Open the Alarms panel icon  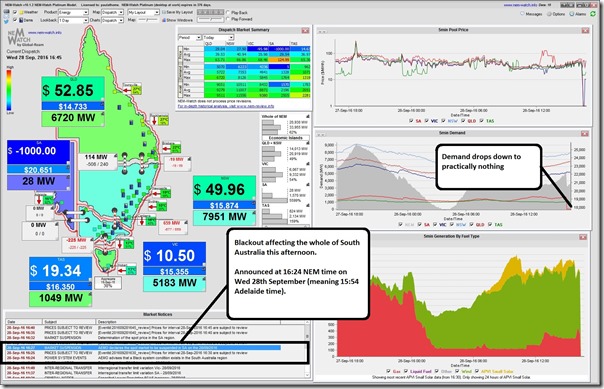(572, 14)
